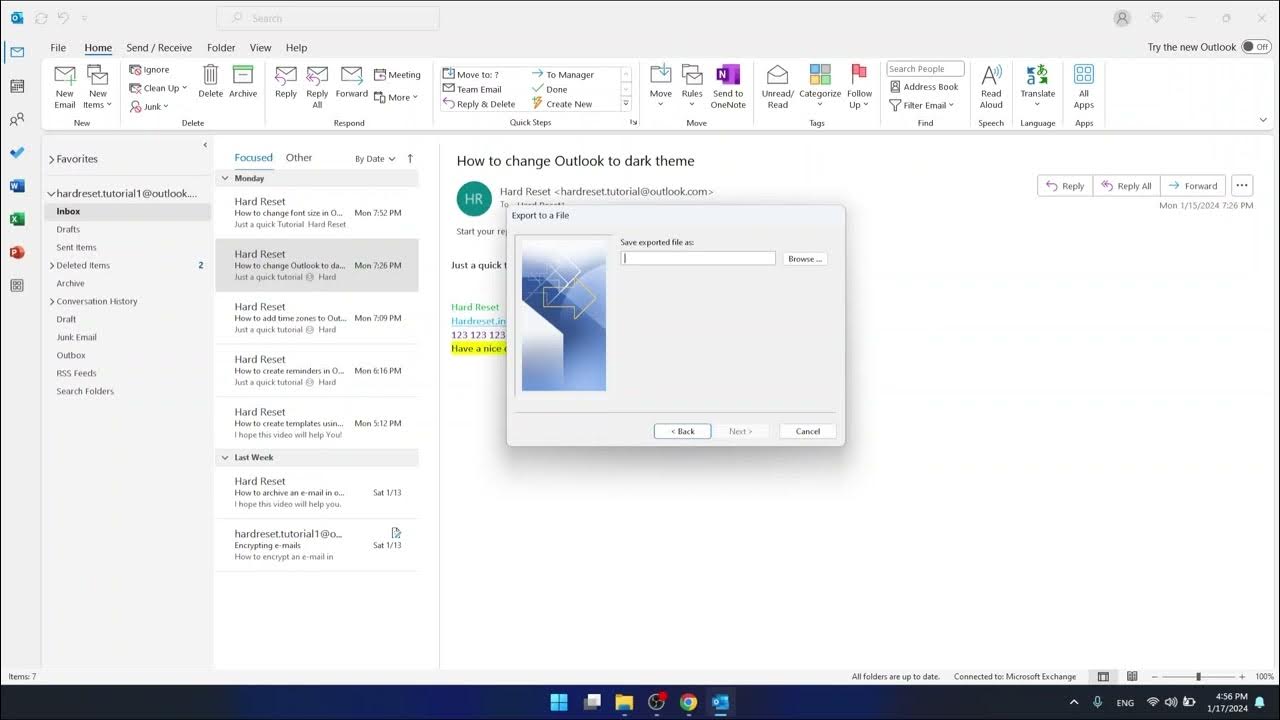
Task: Open Send to OneNote
Action: [727, 85]
